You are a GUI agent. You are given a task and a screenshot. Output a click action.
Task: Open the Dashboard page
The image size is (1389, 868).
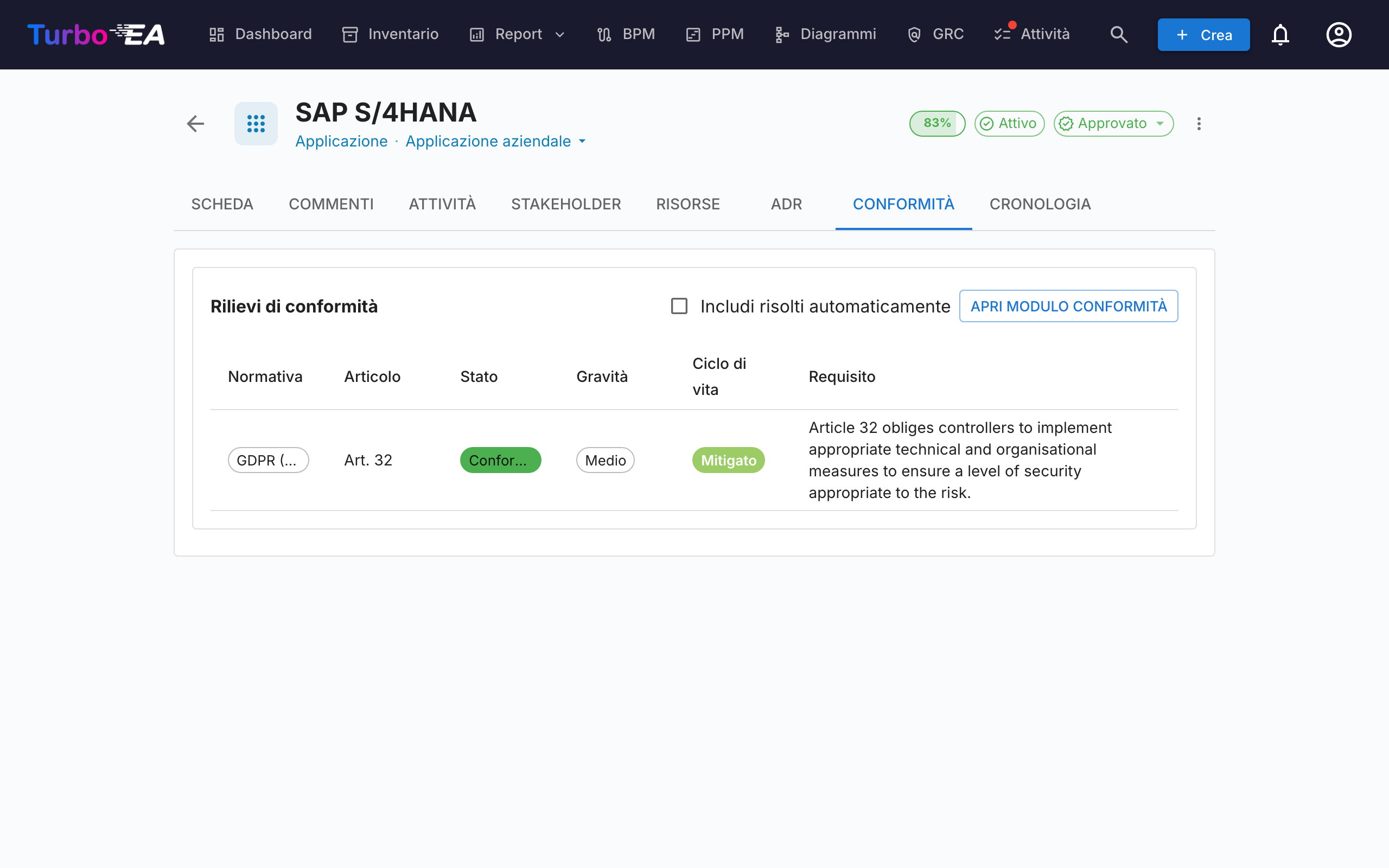point(260,34)
